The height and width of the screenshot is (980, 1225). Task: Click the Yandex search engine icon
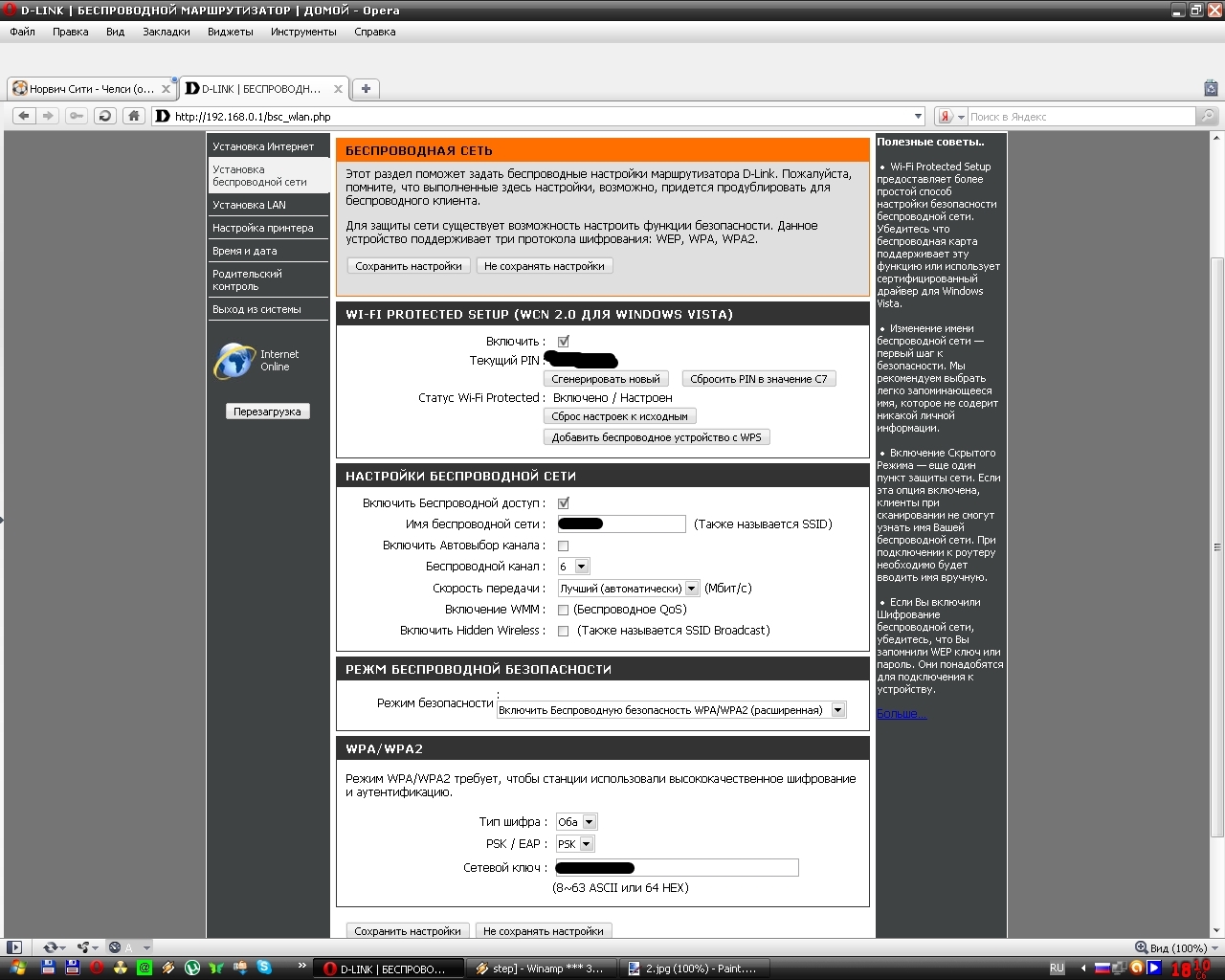(946, 117)
